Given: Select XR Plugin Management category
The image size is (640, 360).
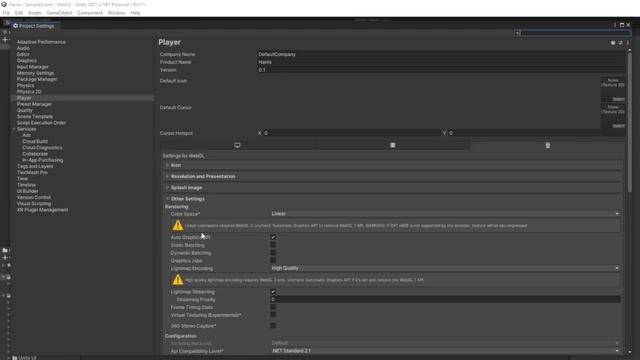Looking at the screenshot, I should 42,210.
